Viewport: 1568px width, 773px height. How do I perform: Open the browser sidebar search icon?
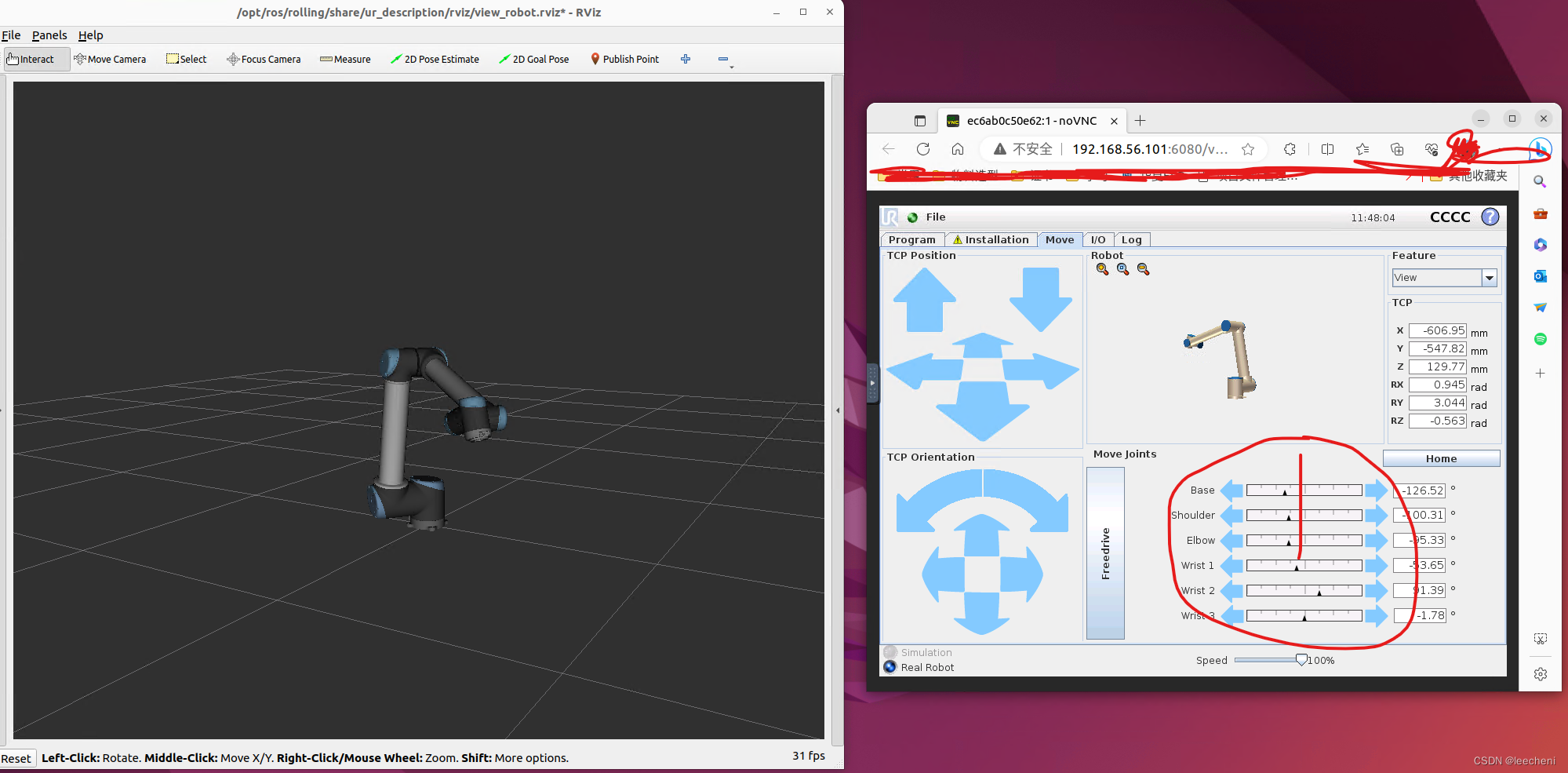[1540, 182]
